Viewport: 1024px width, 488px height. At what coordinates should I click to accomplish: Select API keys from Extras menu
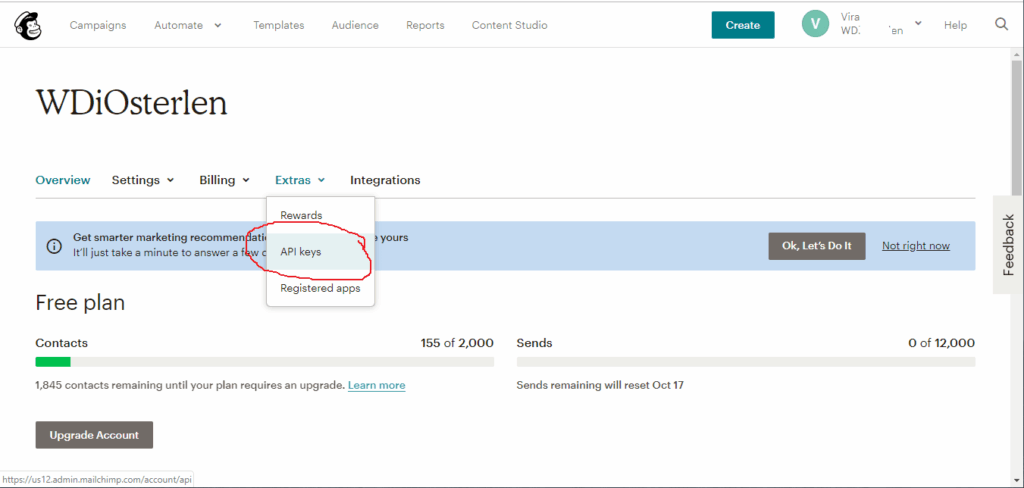point(301,252)
